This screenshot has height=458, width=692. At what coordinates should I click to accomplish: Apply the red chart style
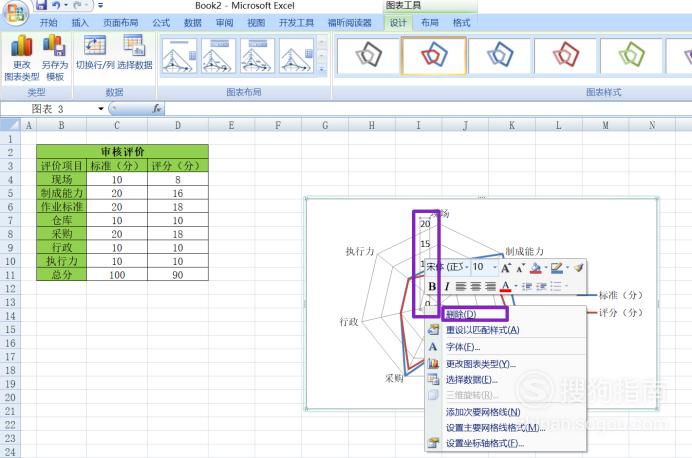click(x=565, y=56)
